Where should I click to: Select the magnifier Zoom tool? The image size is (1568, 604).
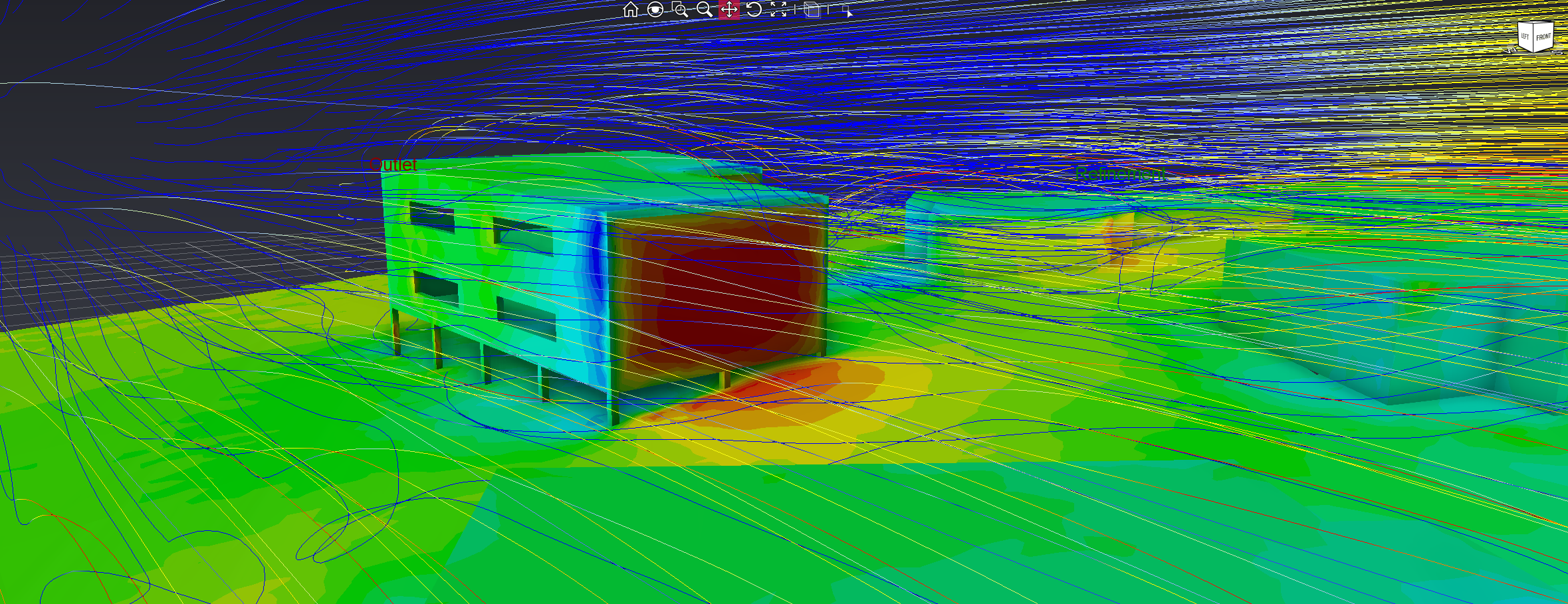point(704,9)
